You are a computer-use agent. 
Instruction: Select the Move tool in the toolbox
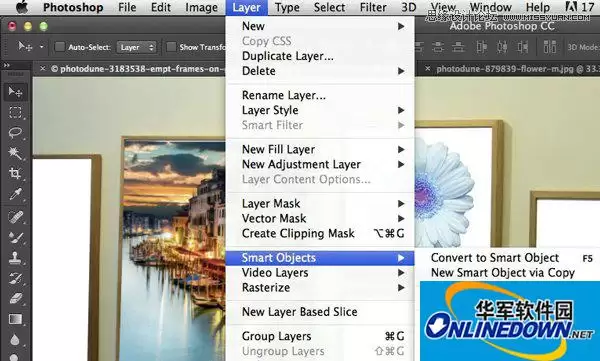(15, 92)
